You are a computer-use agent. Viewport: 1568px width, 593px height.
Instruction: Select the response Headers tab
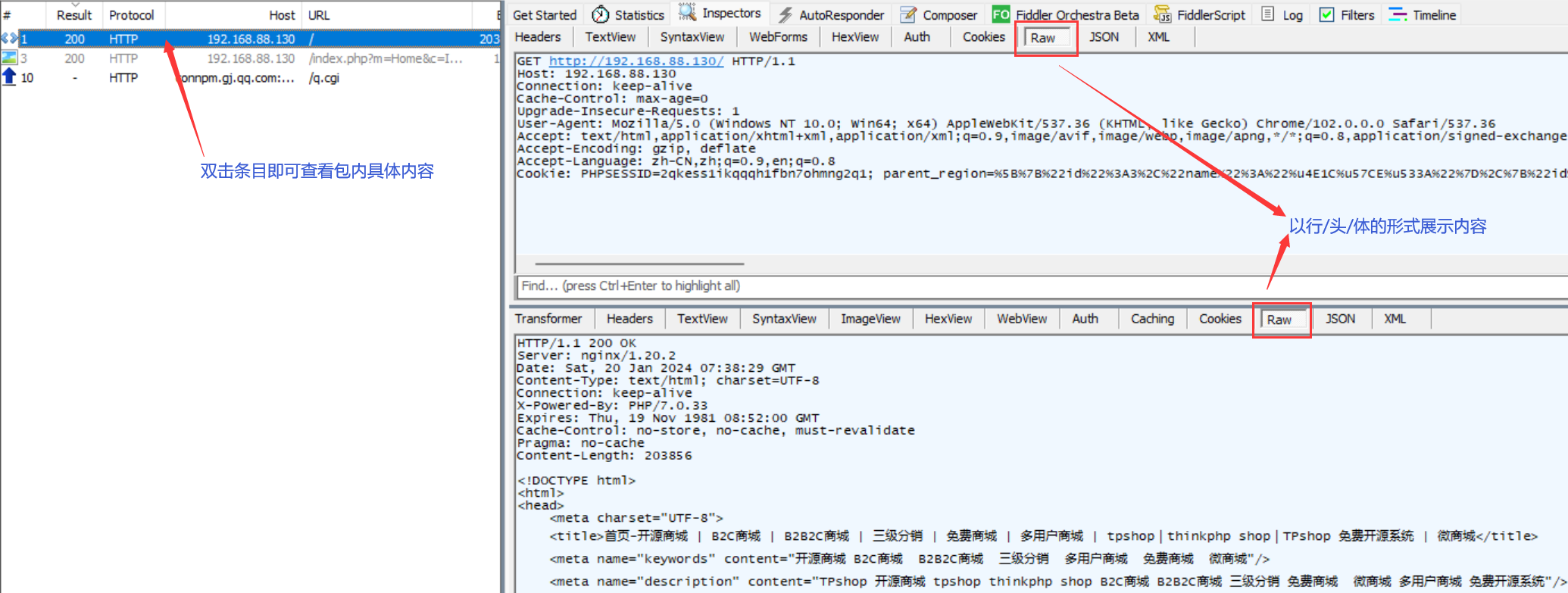[629, 319]
